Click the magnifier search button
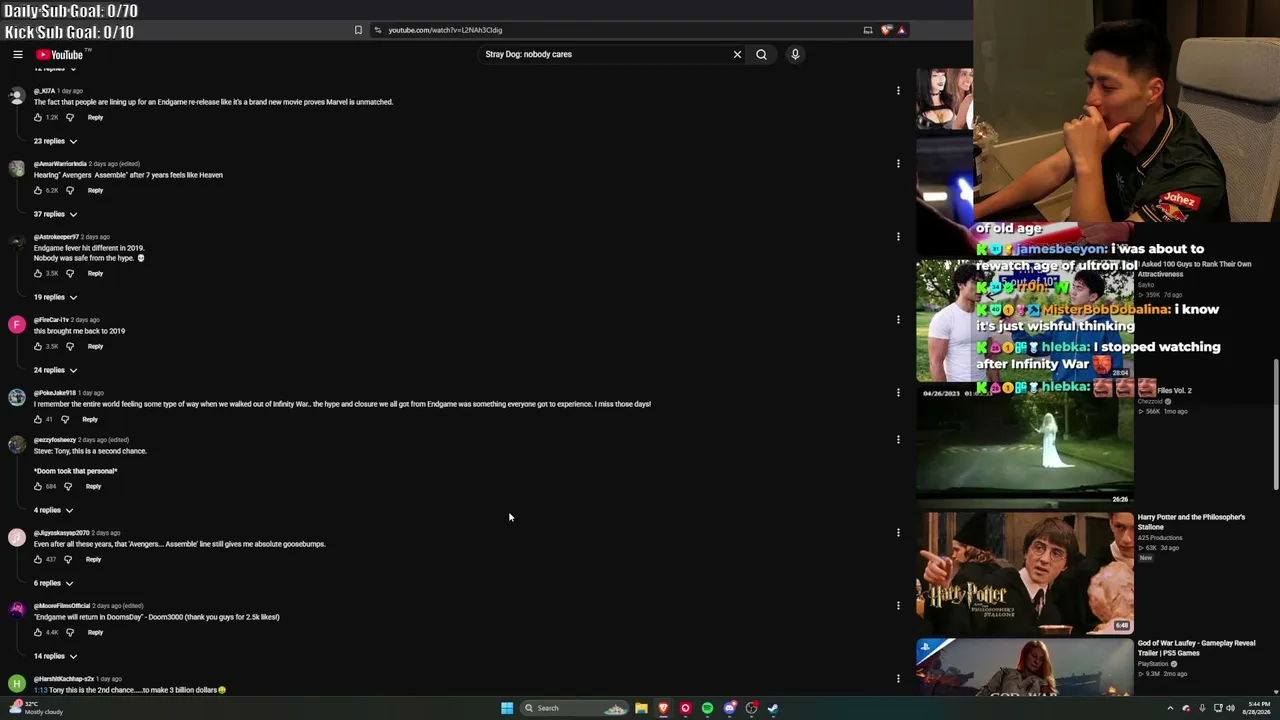The width and height of the screenshot is (1280, 720). click(x=761, y=54)
